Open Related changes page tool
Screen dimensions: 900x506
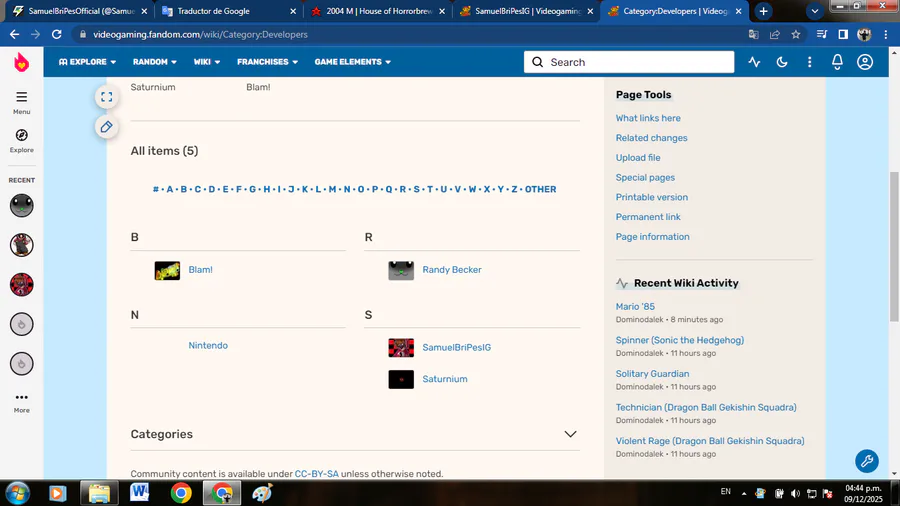651,138
